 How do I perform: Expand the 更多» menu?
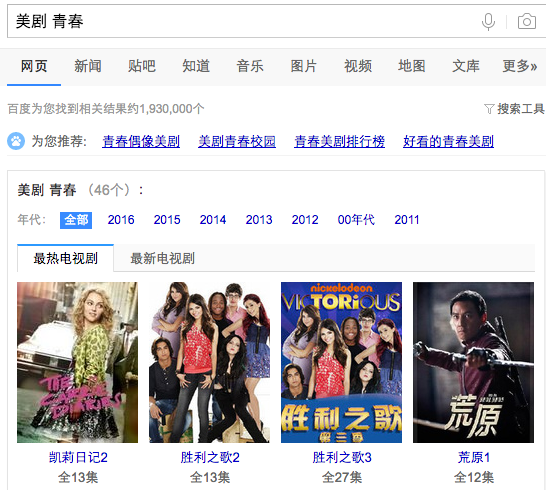(520, 66)
